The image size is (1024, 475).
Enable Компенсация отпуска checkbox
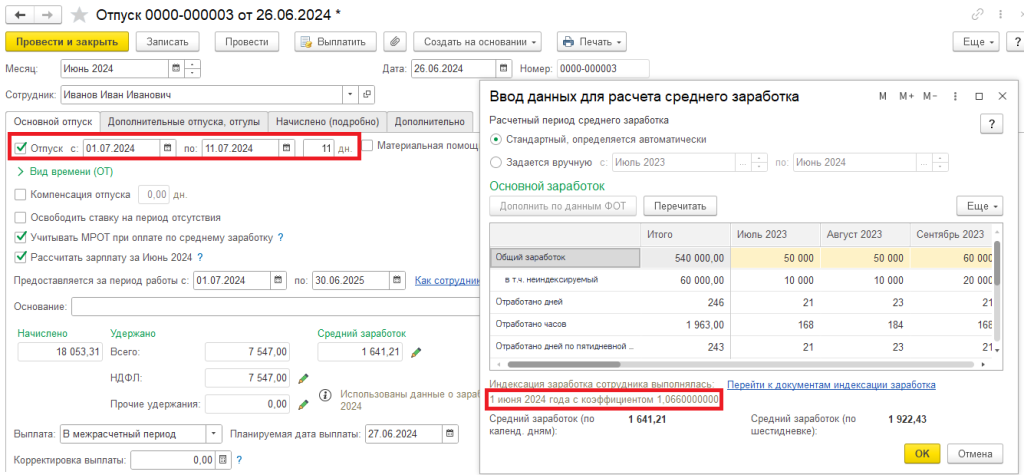[21, 194]
